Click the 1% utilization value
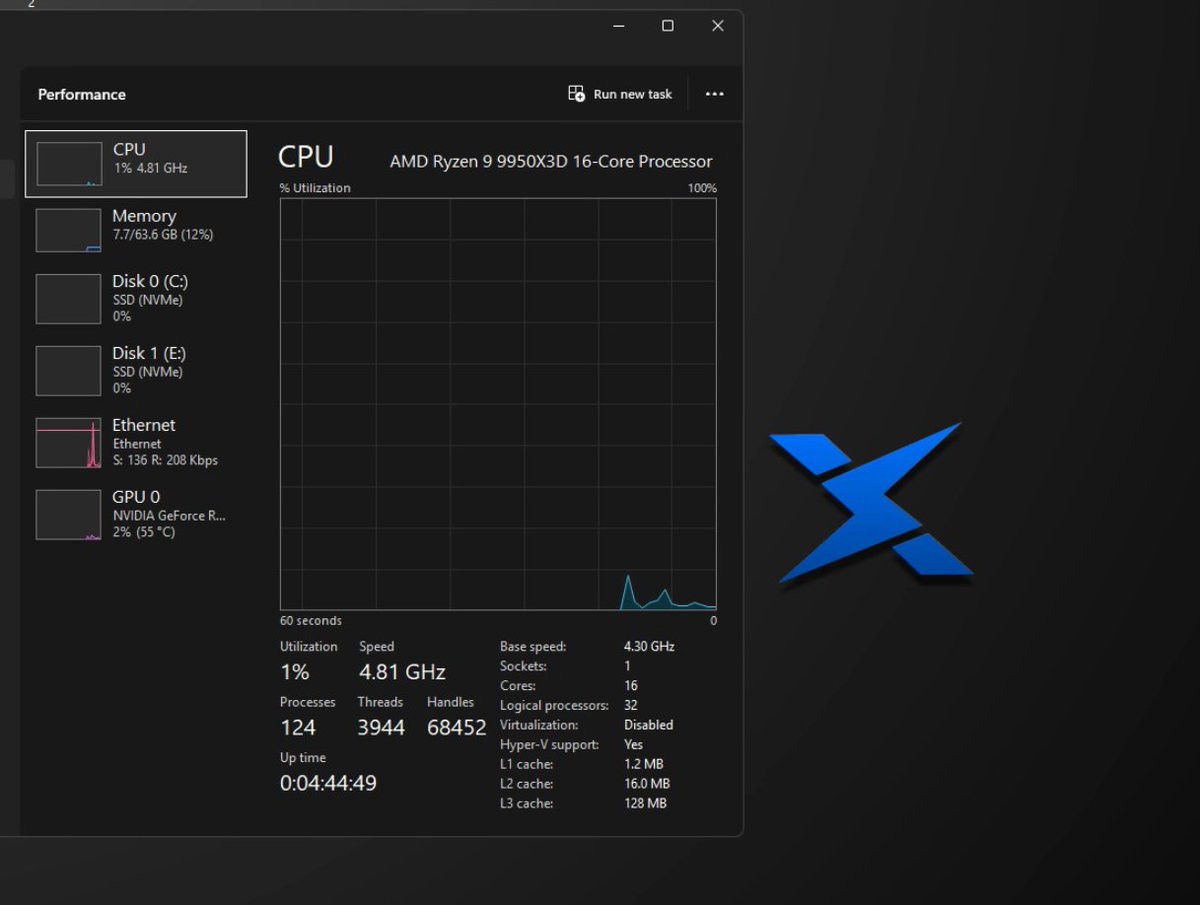The height and width of the screenshot is (905, 1200). click(x=295, y=672)
